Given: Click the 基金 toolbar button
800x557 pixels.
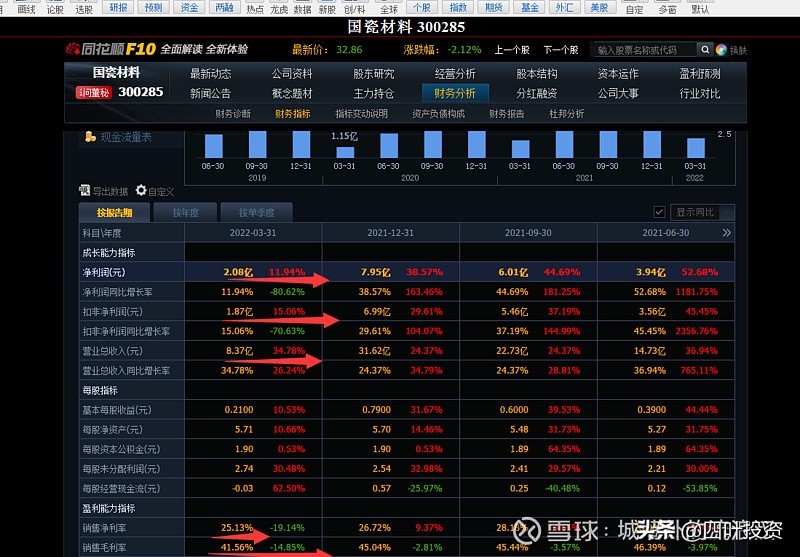Looking at the screenshot, I should click(529, 7).
